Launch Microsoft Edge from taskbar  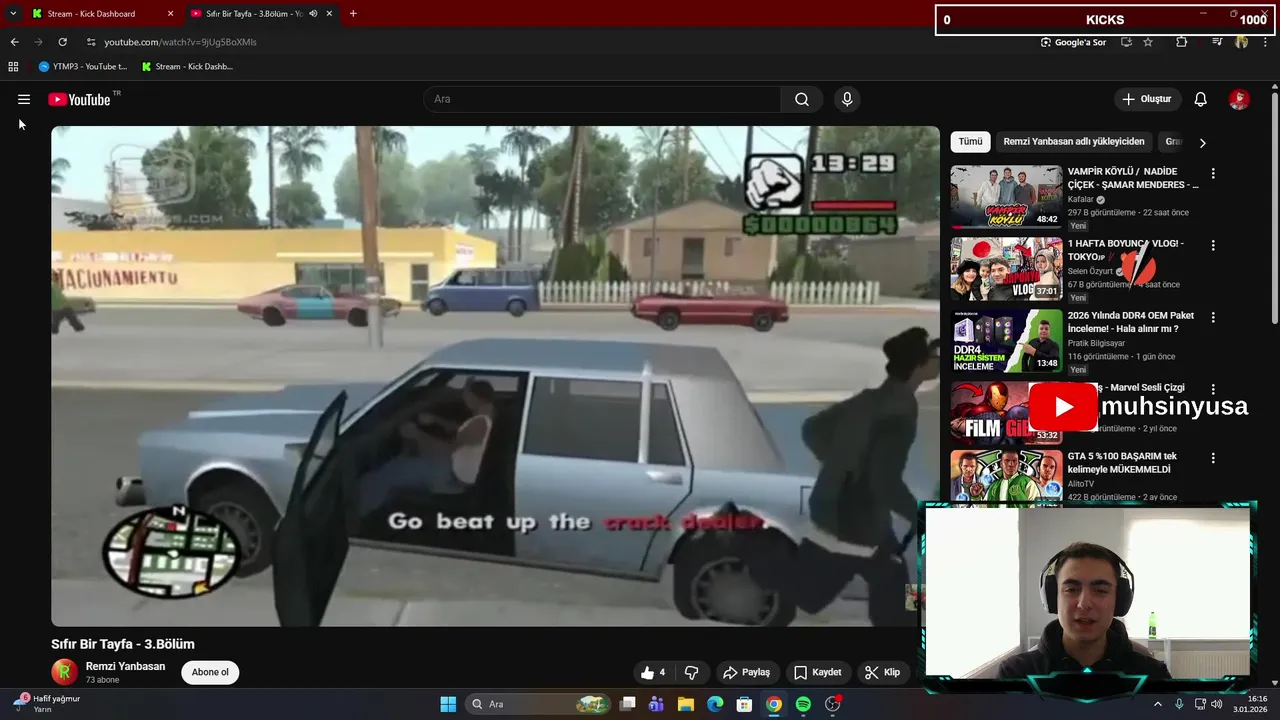[x=715, y=704]
